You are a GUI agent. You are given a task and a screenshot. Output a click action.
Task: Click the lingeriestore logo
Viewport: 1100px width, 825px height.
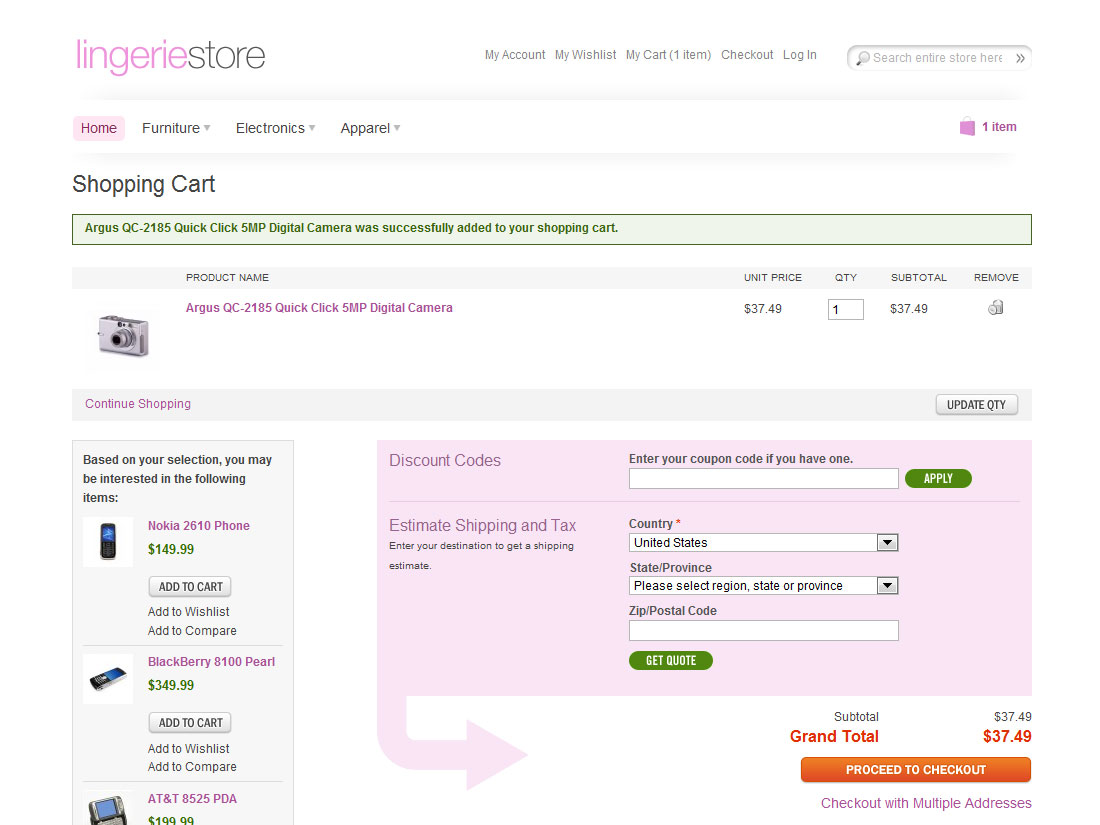[x=170, y=55]
